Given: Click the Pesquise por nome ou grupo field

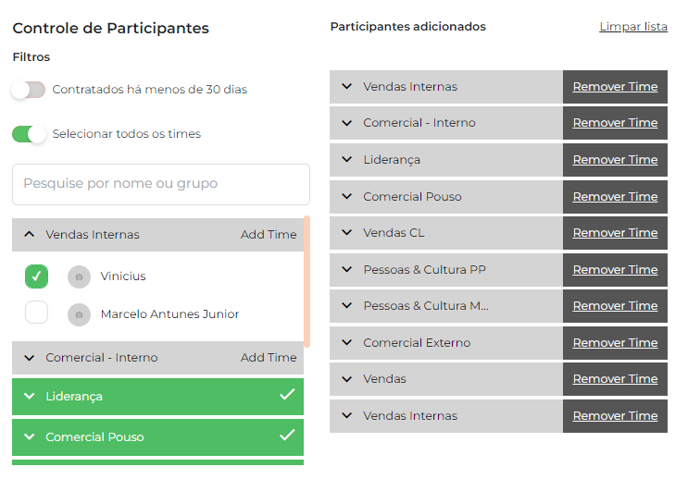Looking at the screenshot, I should [161, 184].
